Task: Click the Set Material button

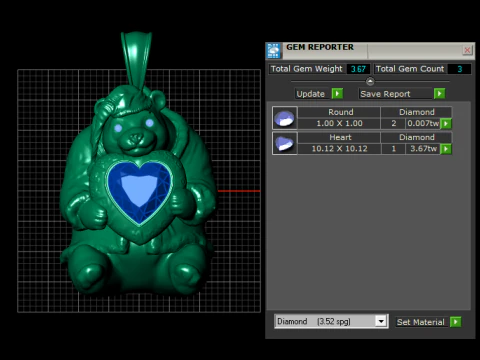Action: pos(421,322)
